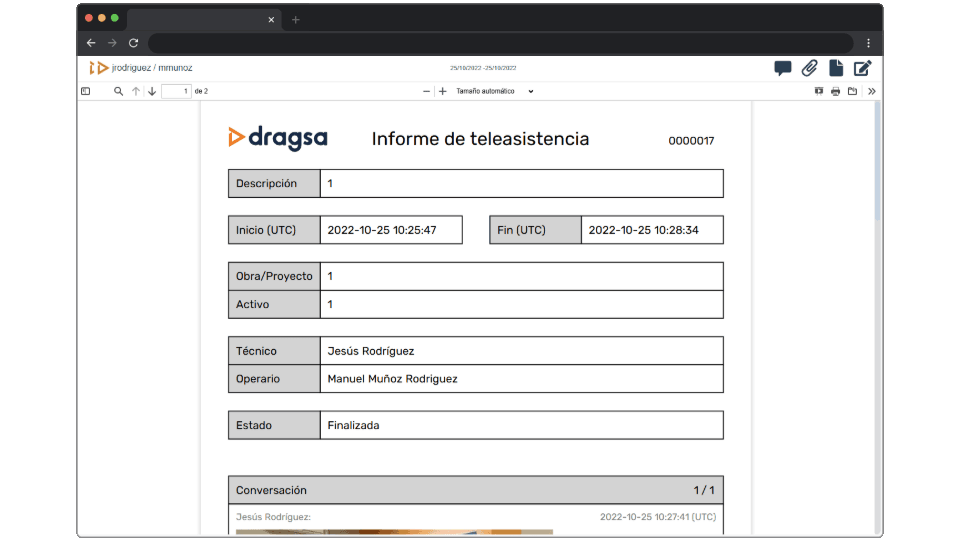This screenshot has width=960, height=540.
Task: Click the download PDF icon
Action: [x=852, y=91]
